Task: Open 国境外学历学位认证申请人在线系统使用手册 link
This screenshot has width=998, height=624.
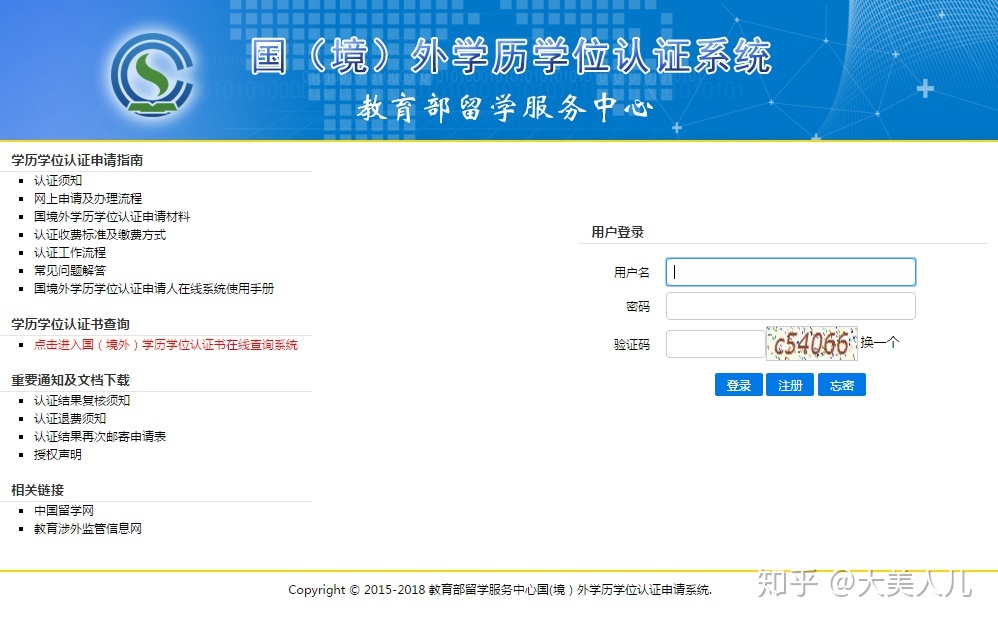Action: tap(154, 288)
